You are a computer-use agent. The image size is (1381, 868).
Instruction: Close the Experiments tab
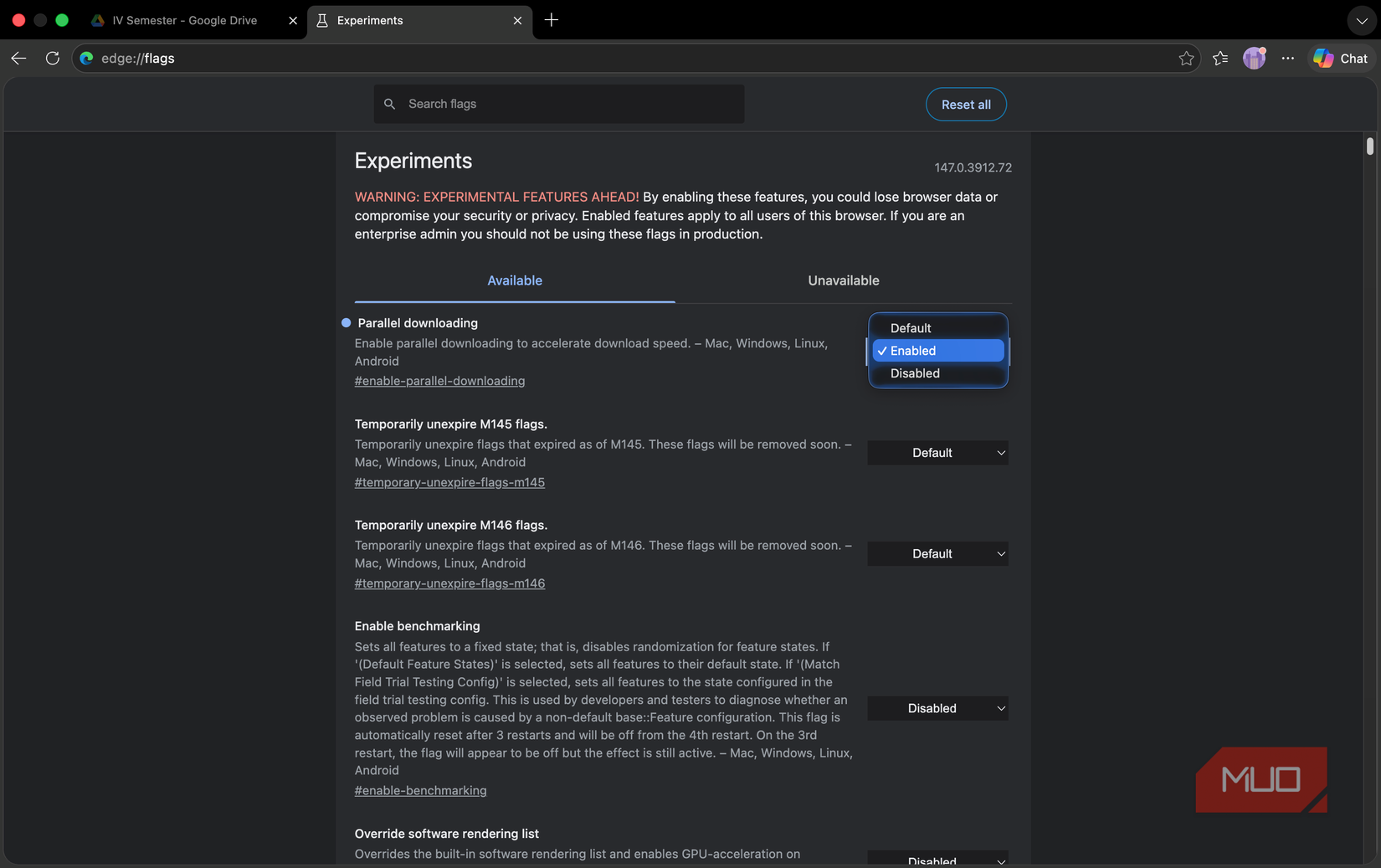point(517,21)
